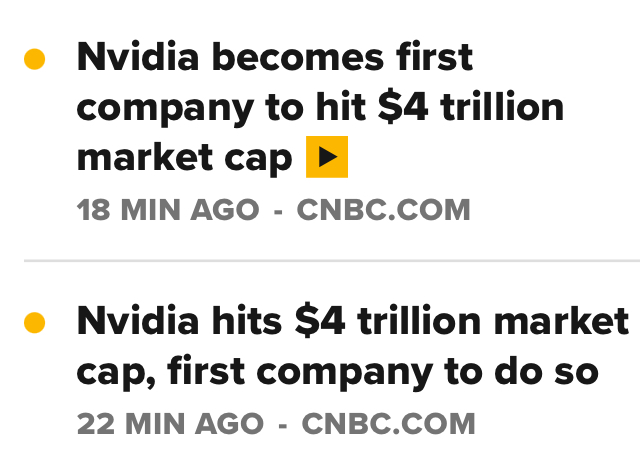The width and height of the screenshot is (640, 470).
Task: Click yellow bullet beside "Nvidia becomes first" headline
Action: [35, 61]
